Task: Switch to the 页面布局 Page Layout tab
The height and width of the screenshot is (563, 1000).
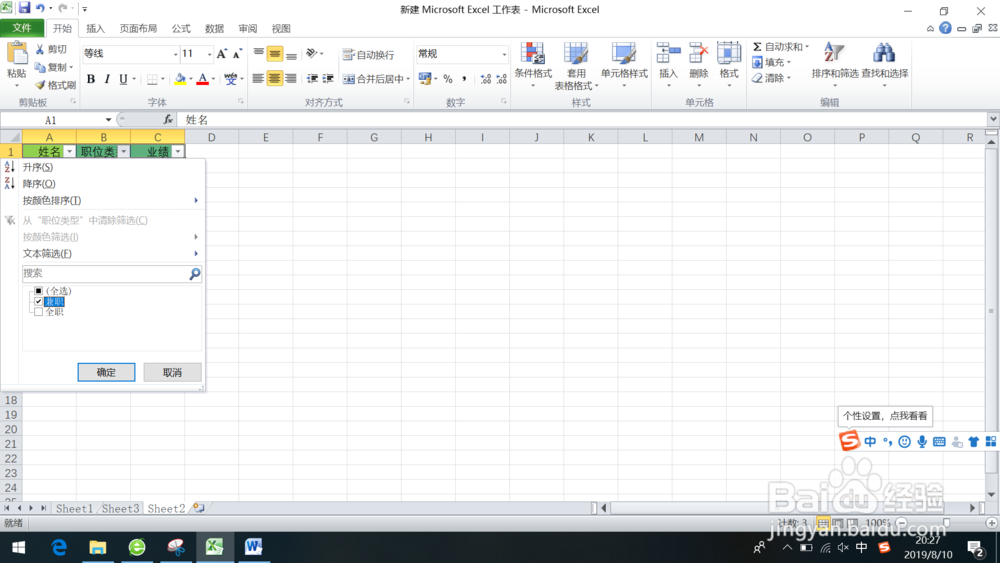Action: (x=138, y=29)
